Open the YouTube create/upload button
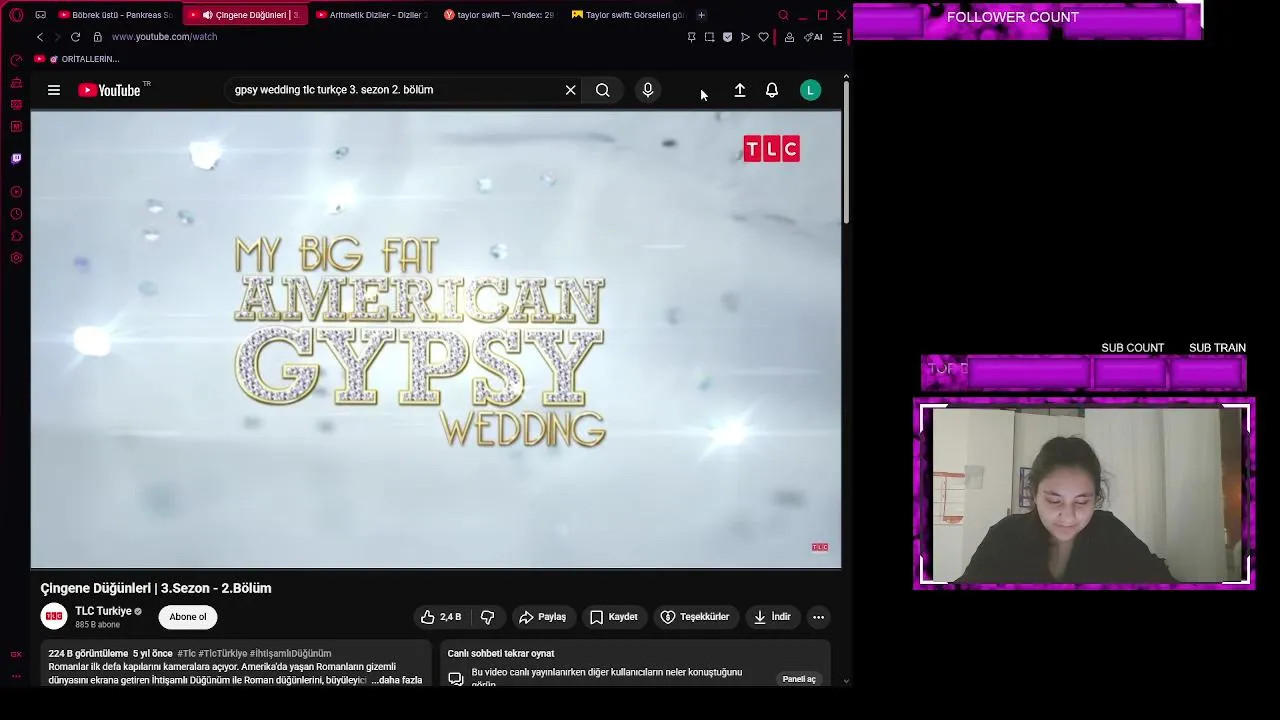The height and width of the screenshot is (720, 1280). [740, 90]
